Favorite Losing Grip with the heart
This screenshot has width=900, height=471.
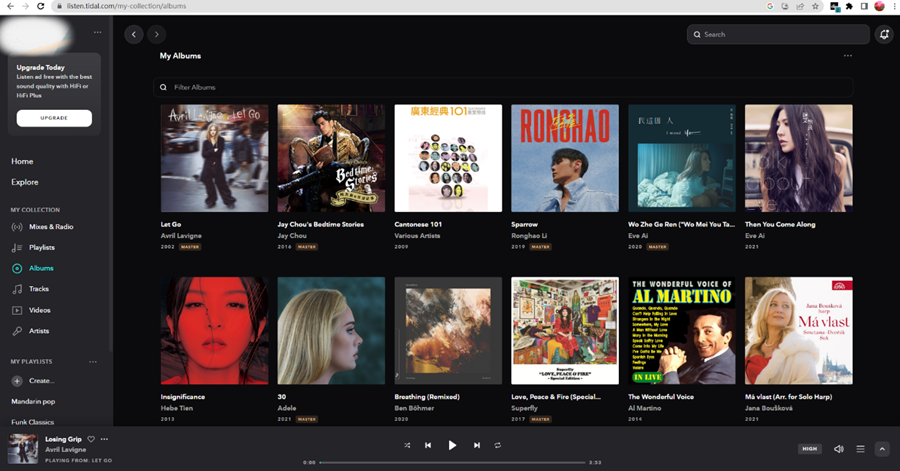[91, 439]
